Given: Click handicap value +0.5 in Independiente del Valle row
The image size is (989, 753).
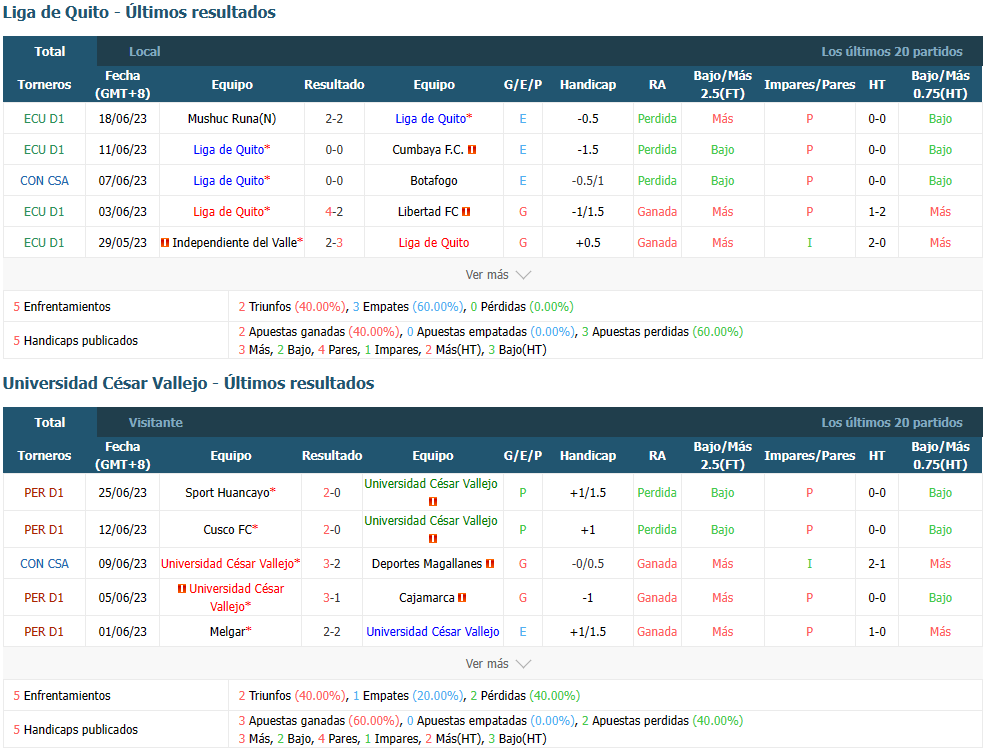Looking at the screenshot, I should (x=588, y=242).
